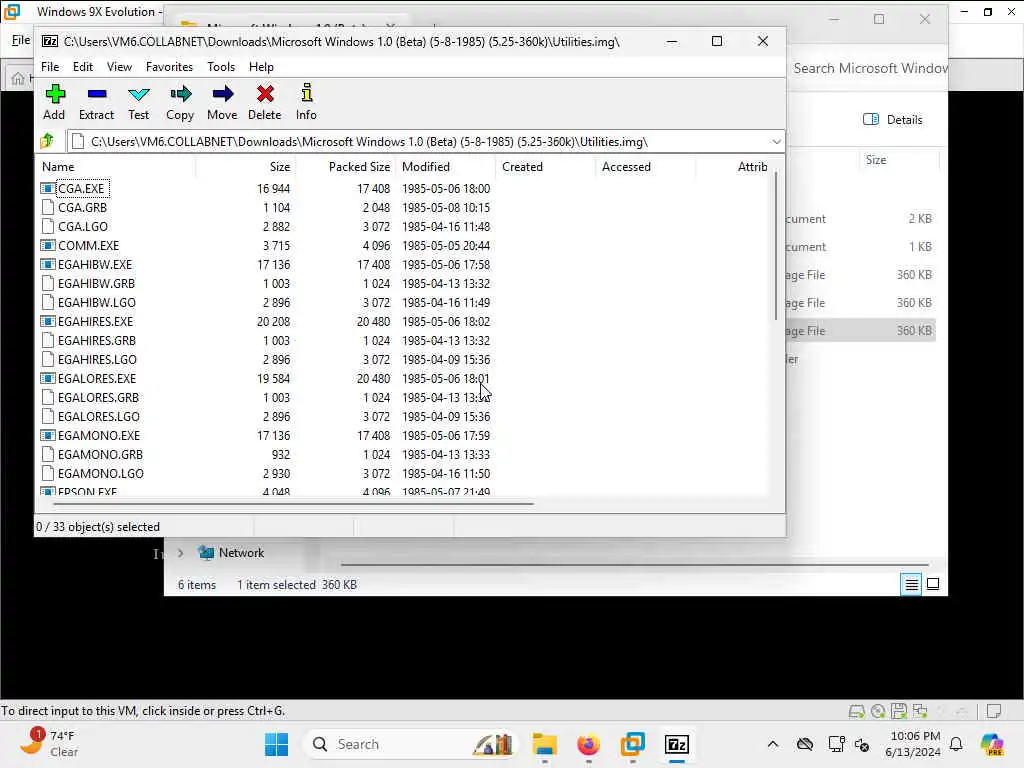Open Firefox from the taskbar
Viewport: 1024px width, 768px height.
point(588,744)
